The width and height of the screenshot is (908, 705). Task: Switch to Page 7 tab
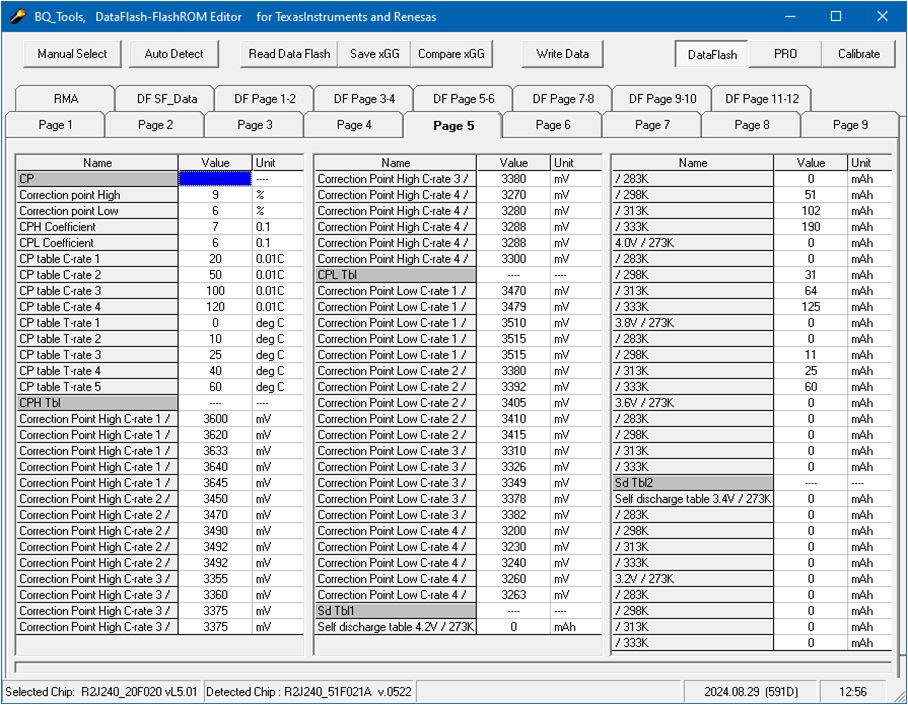652,125
